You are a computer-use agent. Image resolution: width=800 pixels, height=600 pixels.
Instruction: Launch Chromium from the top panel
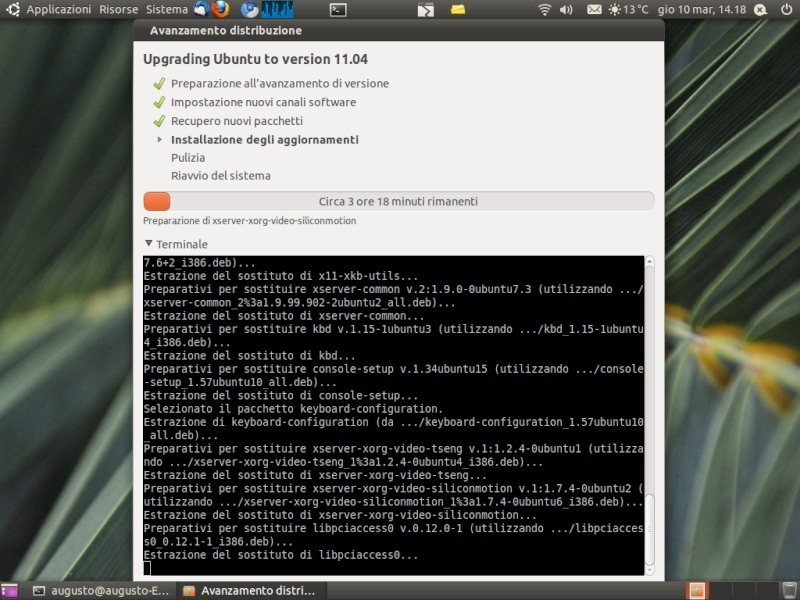coord(249,9)
